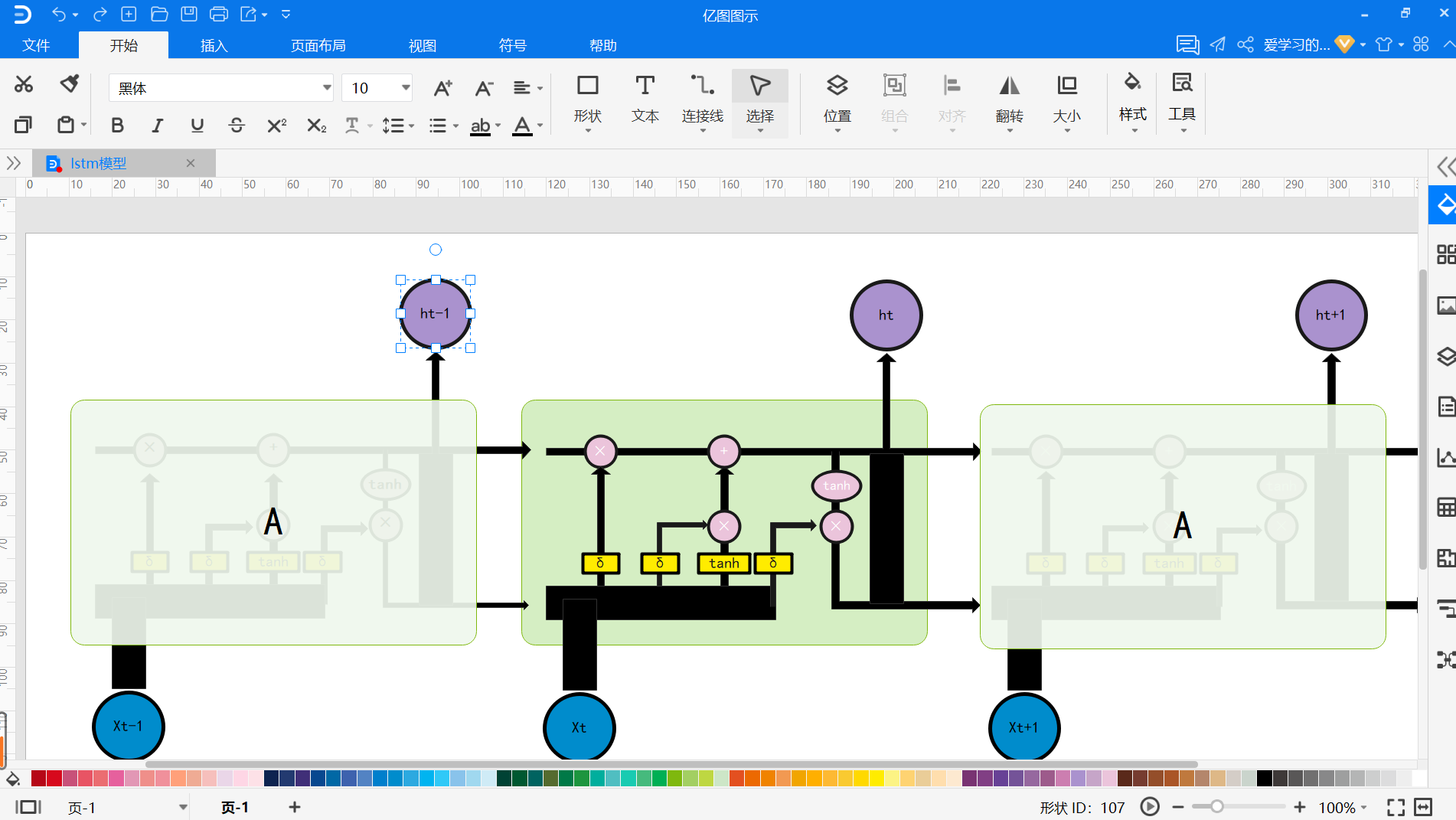Toggle page thumbnail panel at bottom left
This screenshot has width=1456, height=820.
[28, 807]
